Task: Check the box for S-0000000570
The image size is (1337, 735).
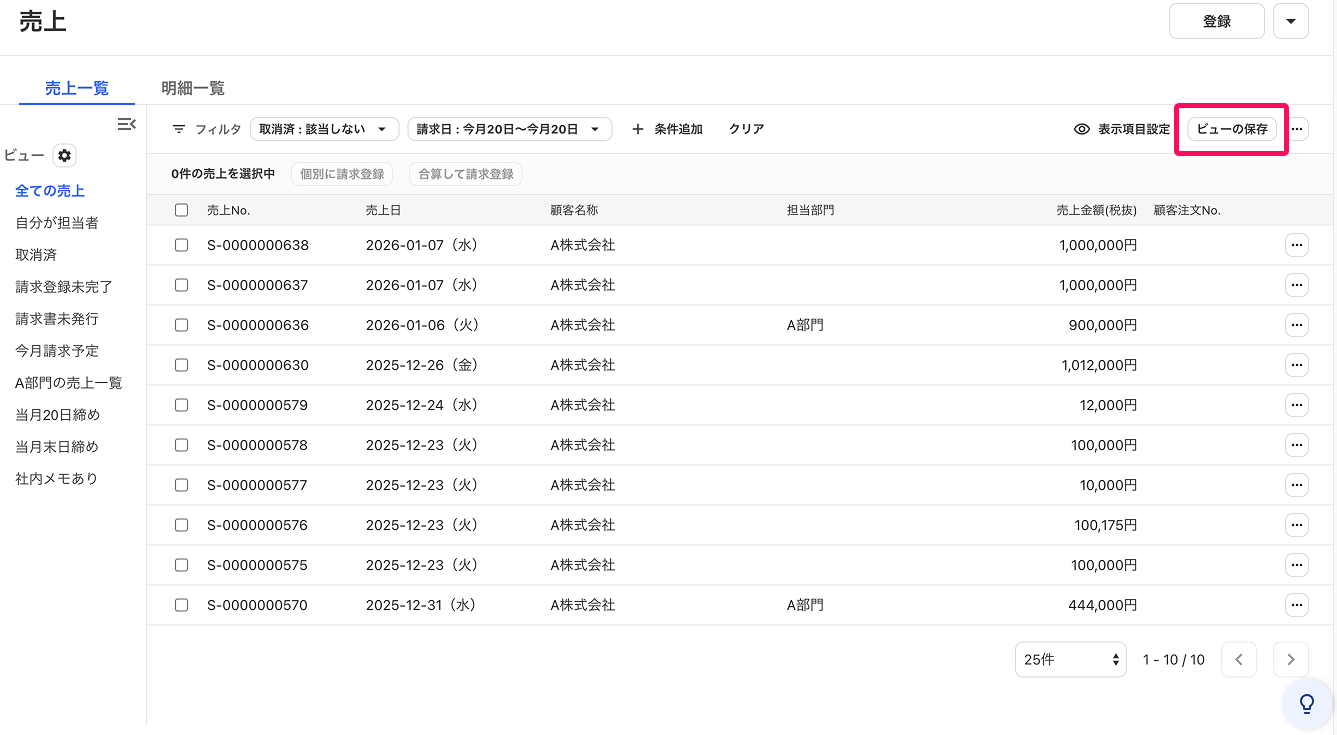Action: coord(181,605)
